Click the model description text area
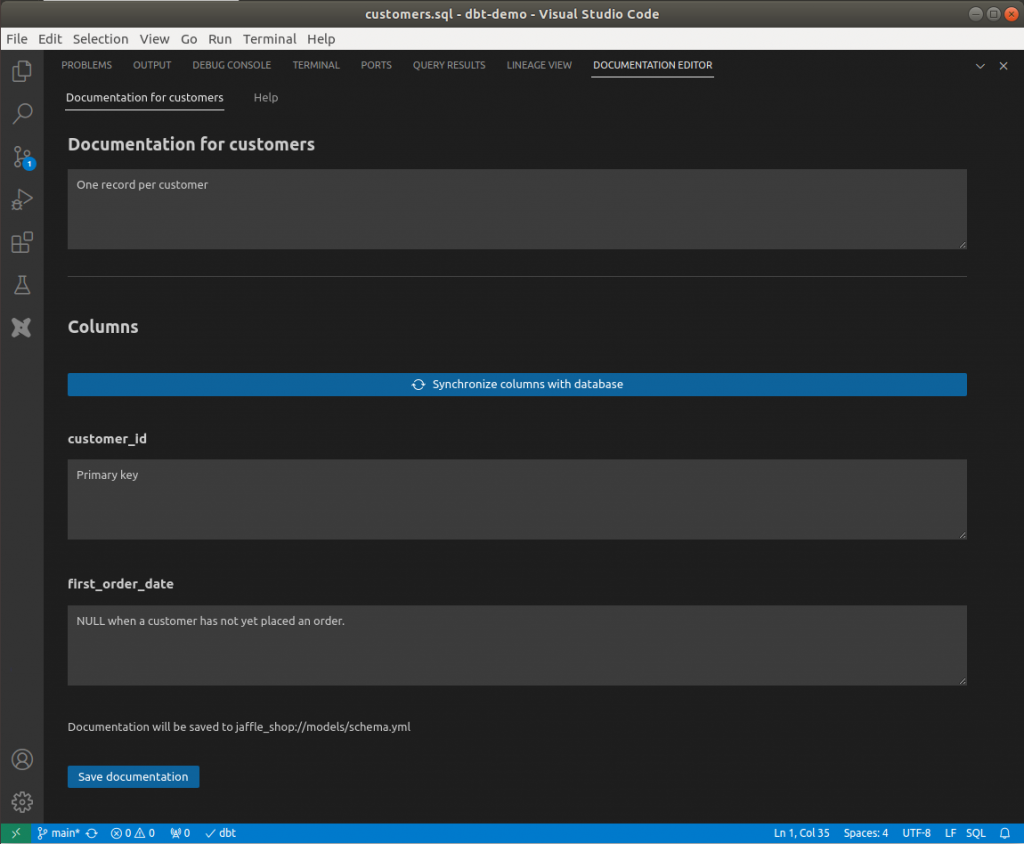 (x=517, y=209)
